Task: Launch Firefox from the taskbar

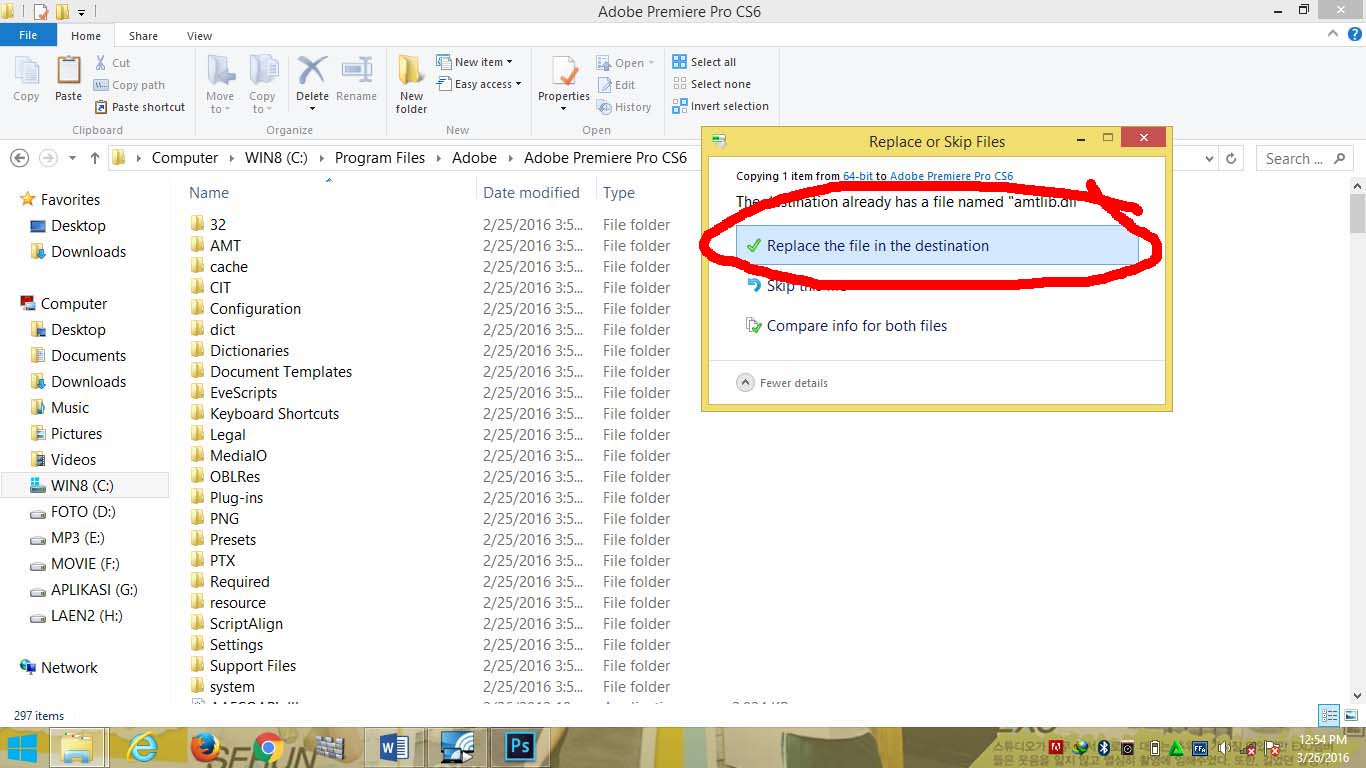Action: tap(205, 747)
